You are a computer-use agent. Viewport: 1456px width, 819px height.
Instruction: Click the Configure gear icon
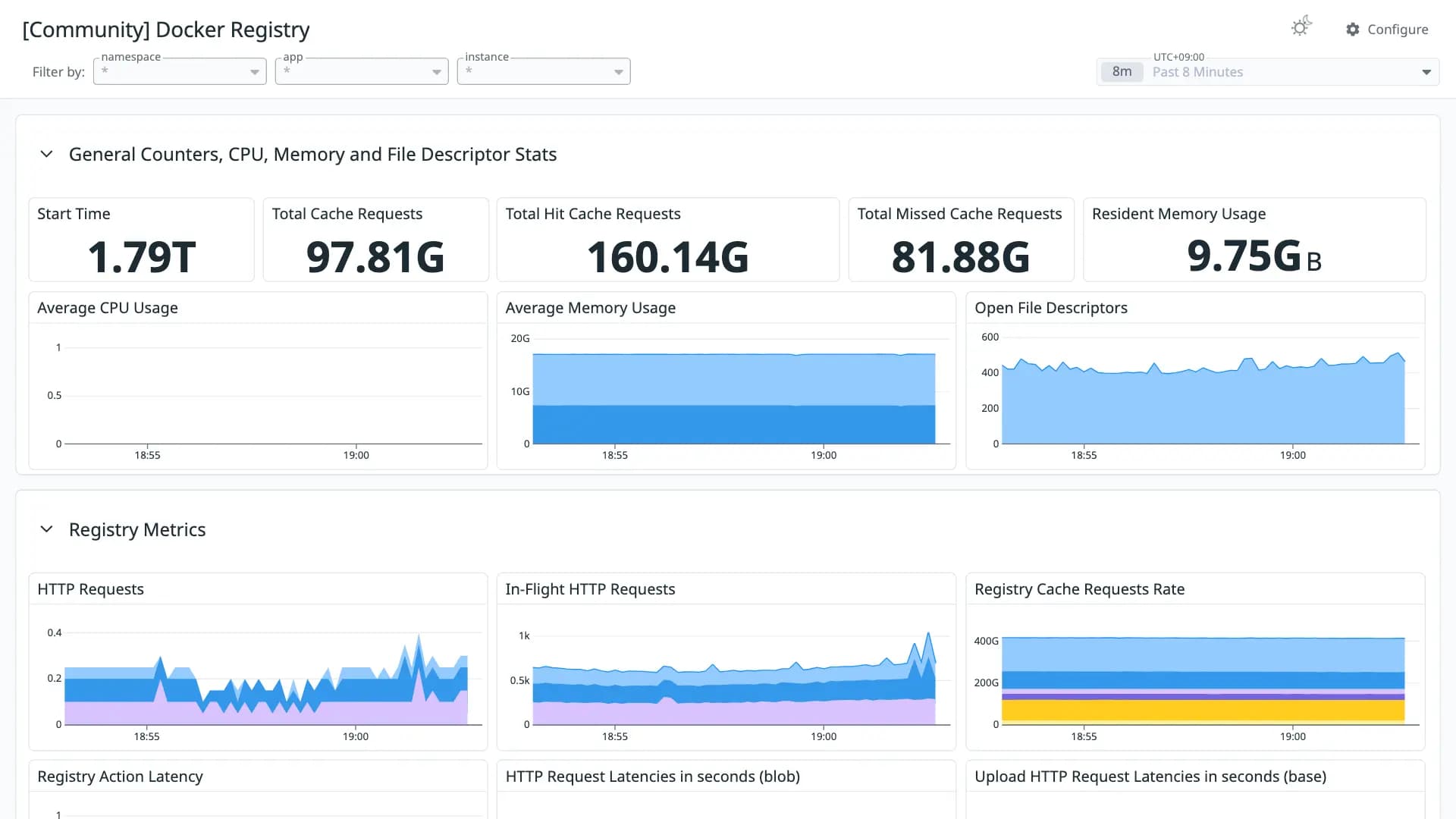pos(1353,30)
